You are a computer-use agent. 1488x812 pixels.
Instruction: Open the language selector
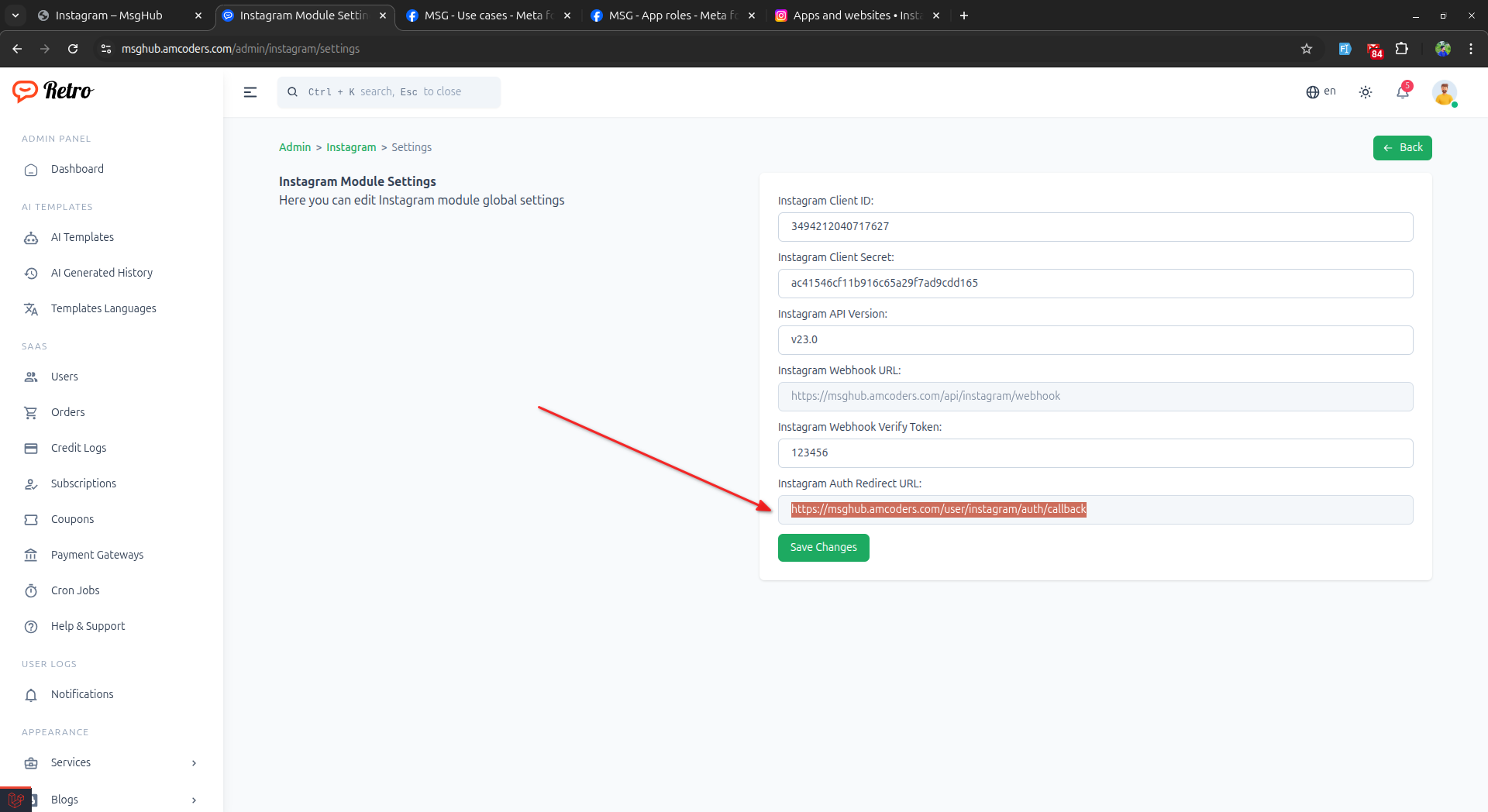[x=1321, y=91]
